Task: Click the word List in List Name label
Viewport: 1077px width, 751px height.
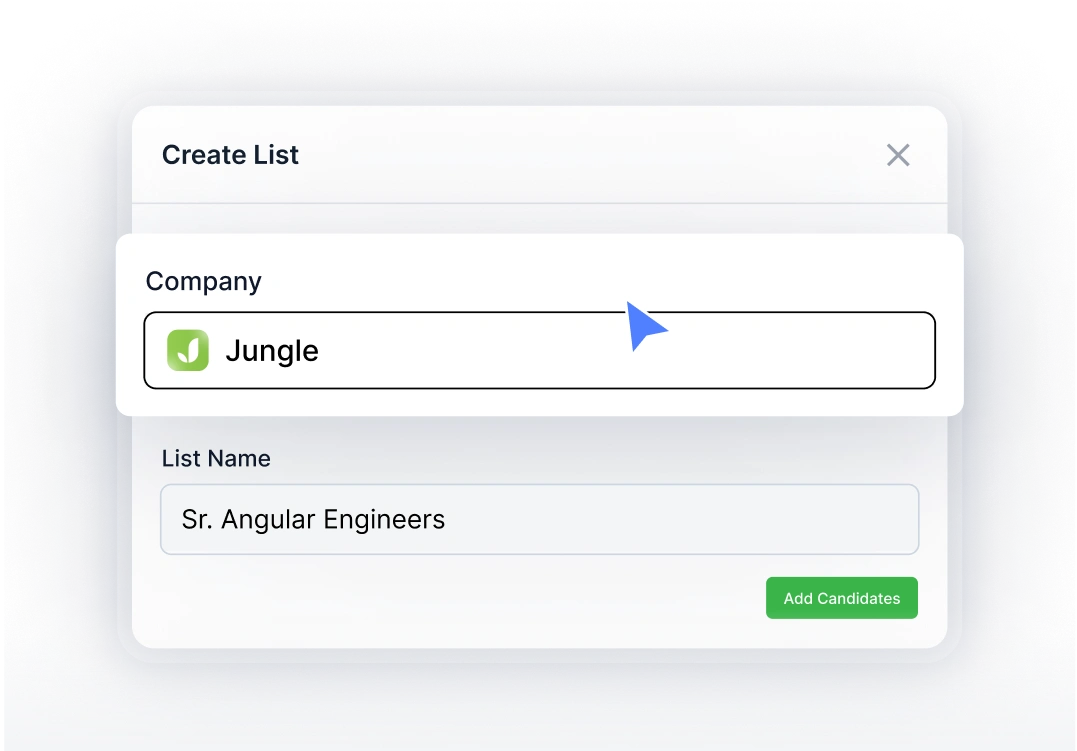Action: click(180, 459)
